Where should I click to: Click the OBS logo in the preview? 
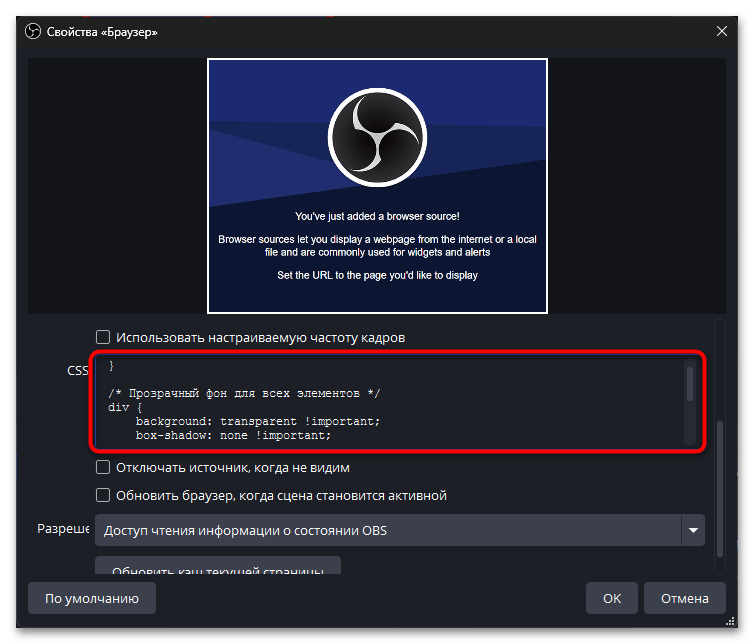[377, 137]
